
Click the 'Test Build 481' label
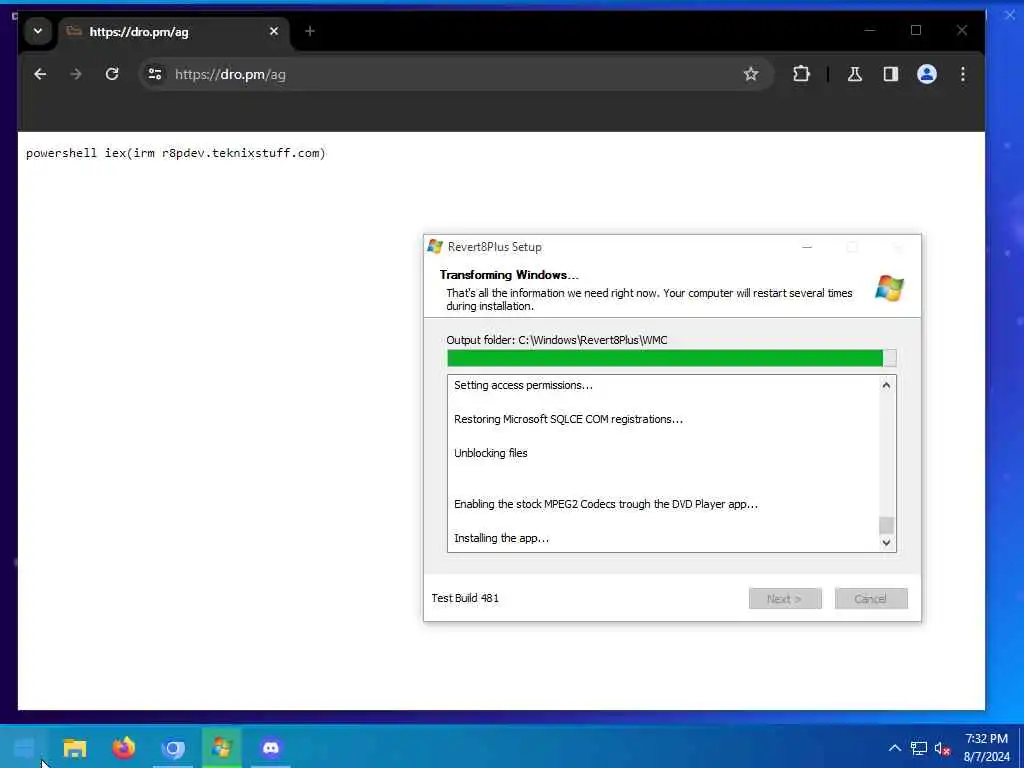click(465, 598)
